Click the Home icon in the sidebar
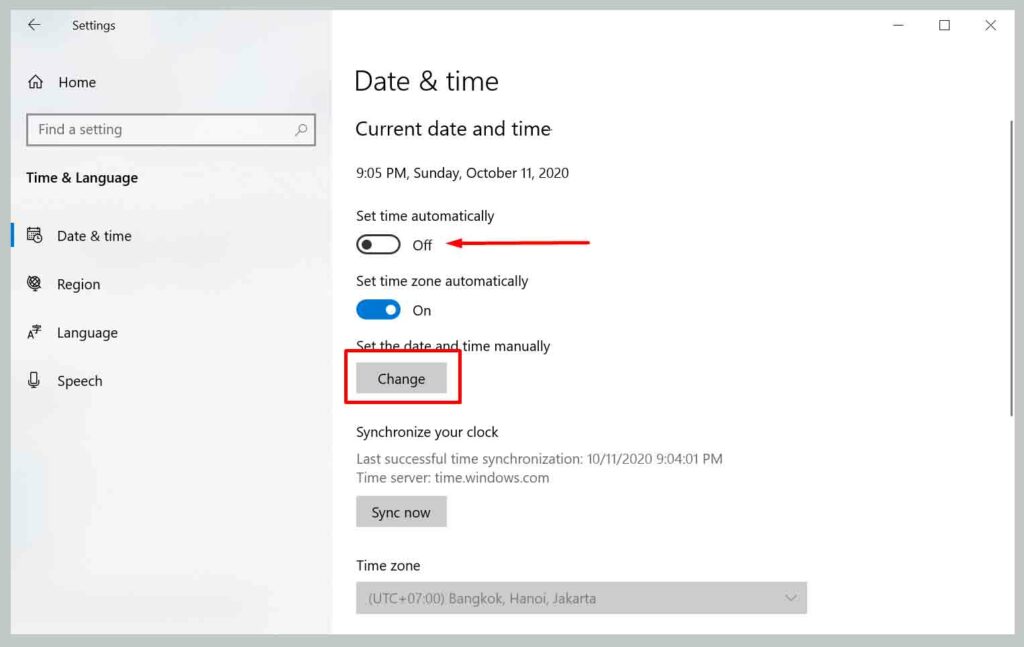 click(x=37, y=82)
